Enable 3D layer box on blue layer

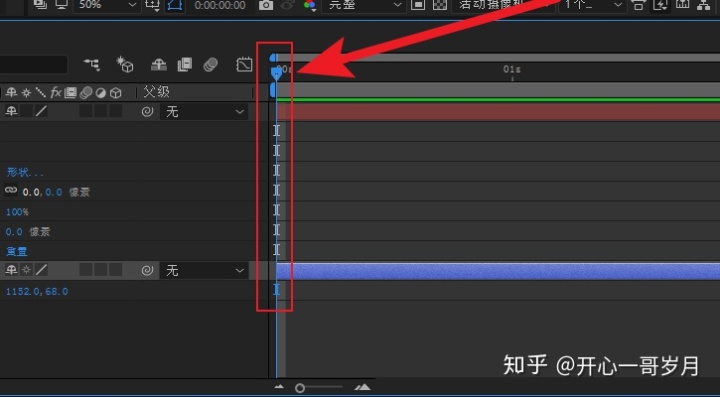pos(116,270)
